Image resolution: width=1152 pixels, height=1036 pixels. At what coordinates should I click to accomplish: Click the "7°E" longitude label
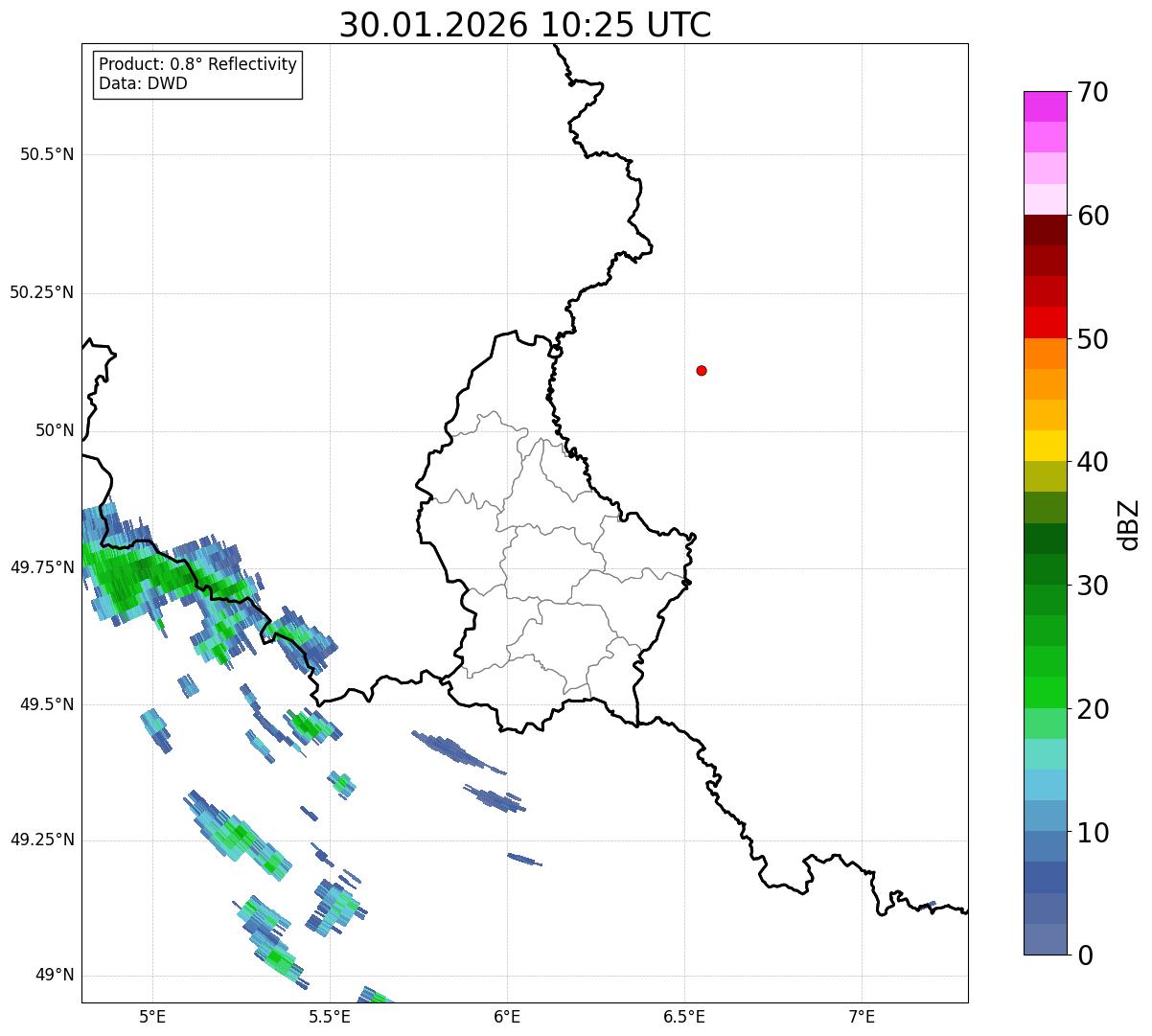click(862, 1016)
